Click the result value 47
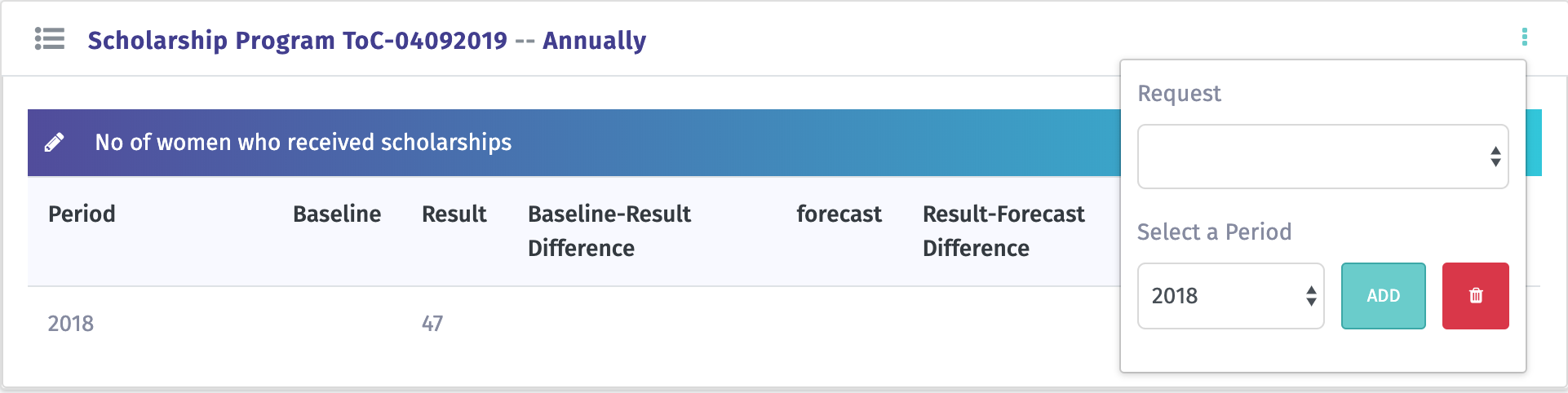 pyautogui.click(x=432, y=324)
